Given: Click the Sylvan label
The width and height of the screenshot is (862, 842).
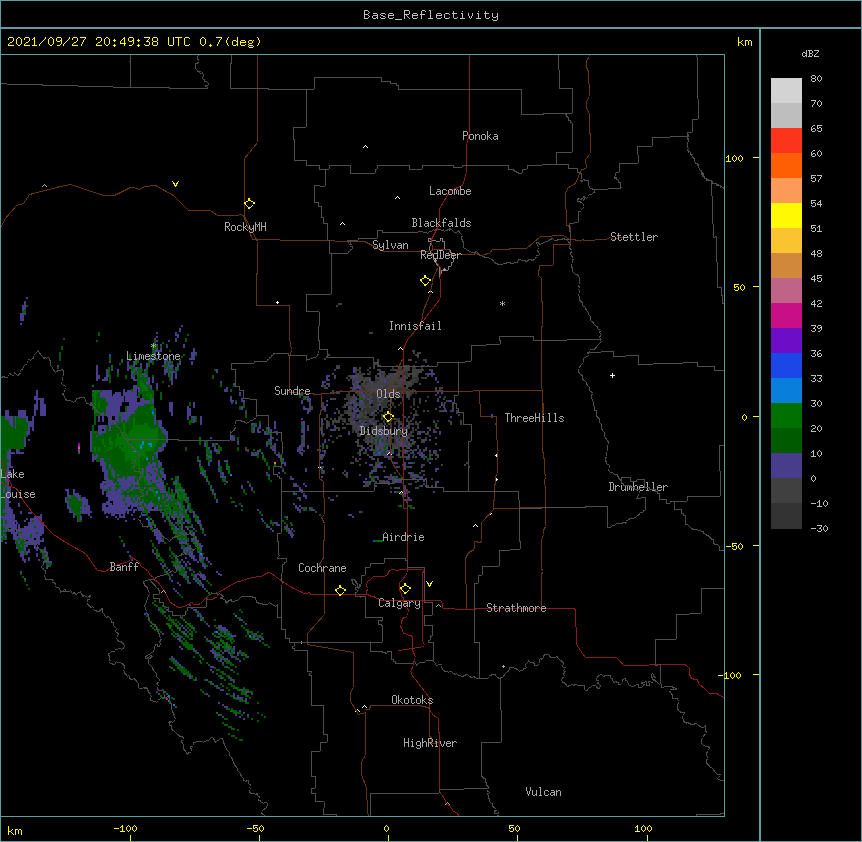Looking at the screenshot, I should click(390, 245).
